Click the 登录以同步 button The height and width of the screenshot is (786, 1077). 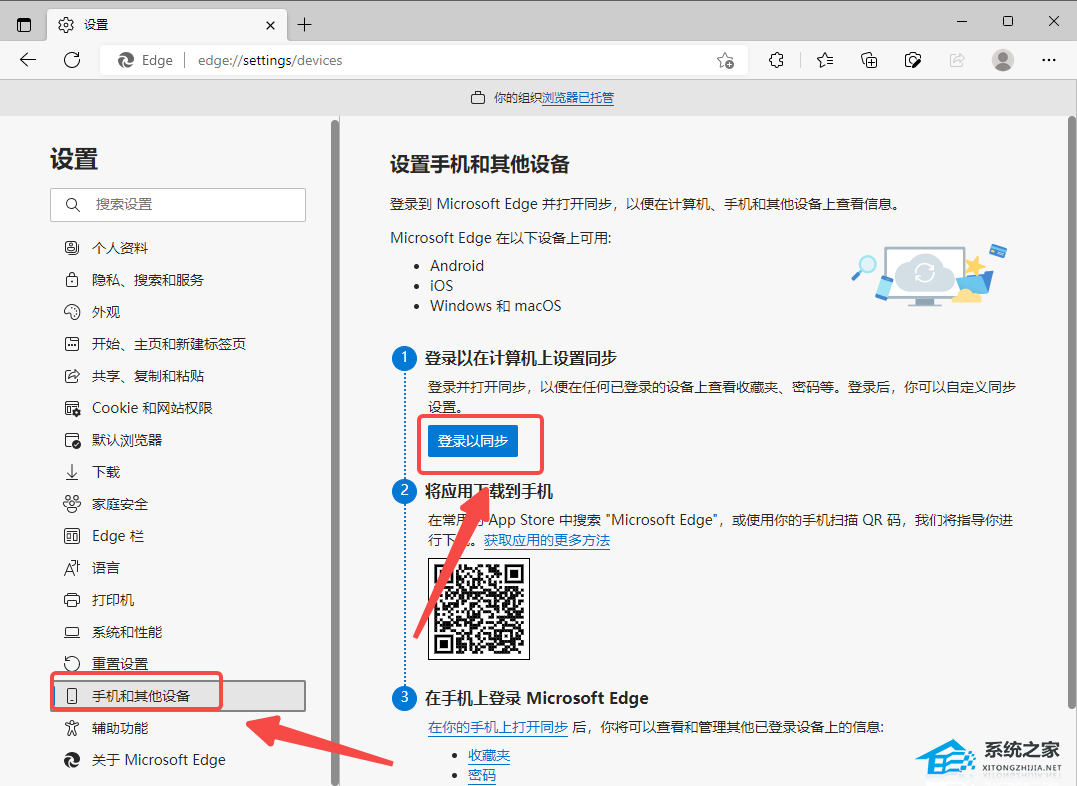473,441
